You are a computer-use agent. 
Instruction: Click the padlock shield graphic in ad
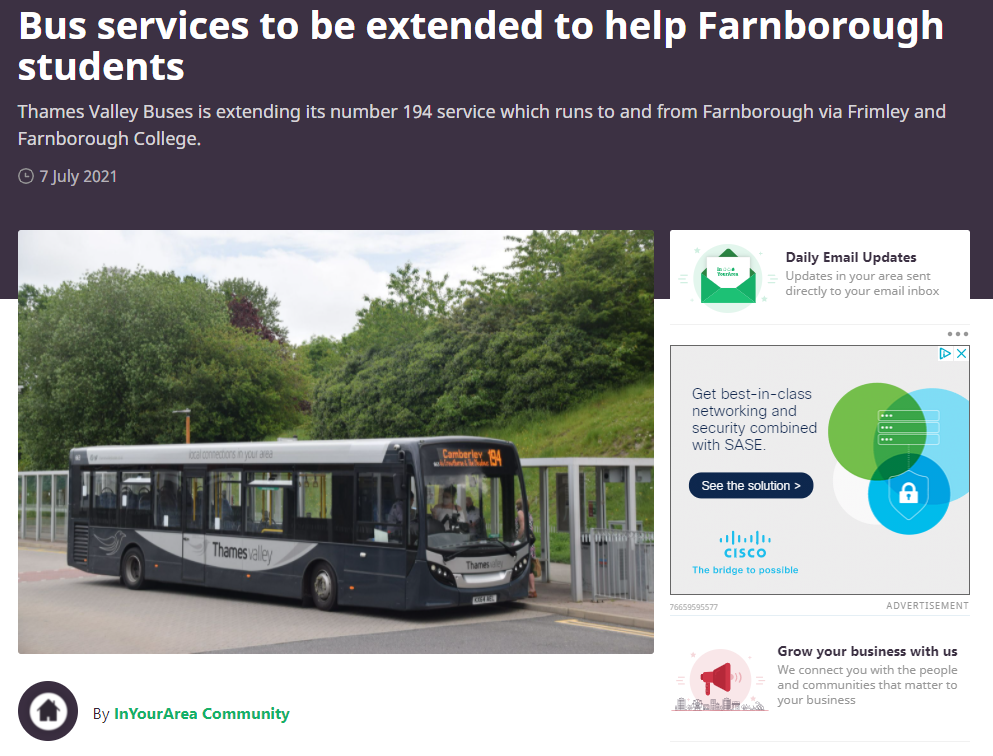(908, 495)
